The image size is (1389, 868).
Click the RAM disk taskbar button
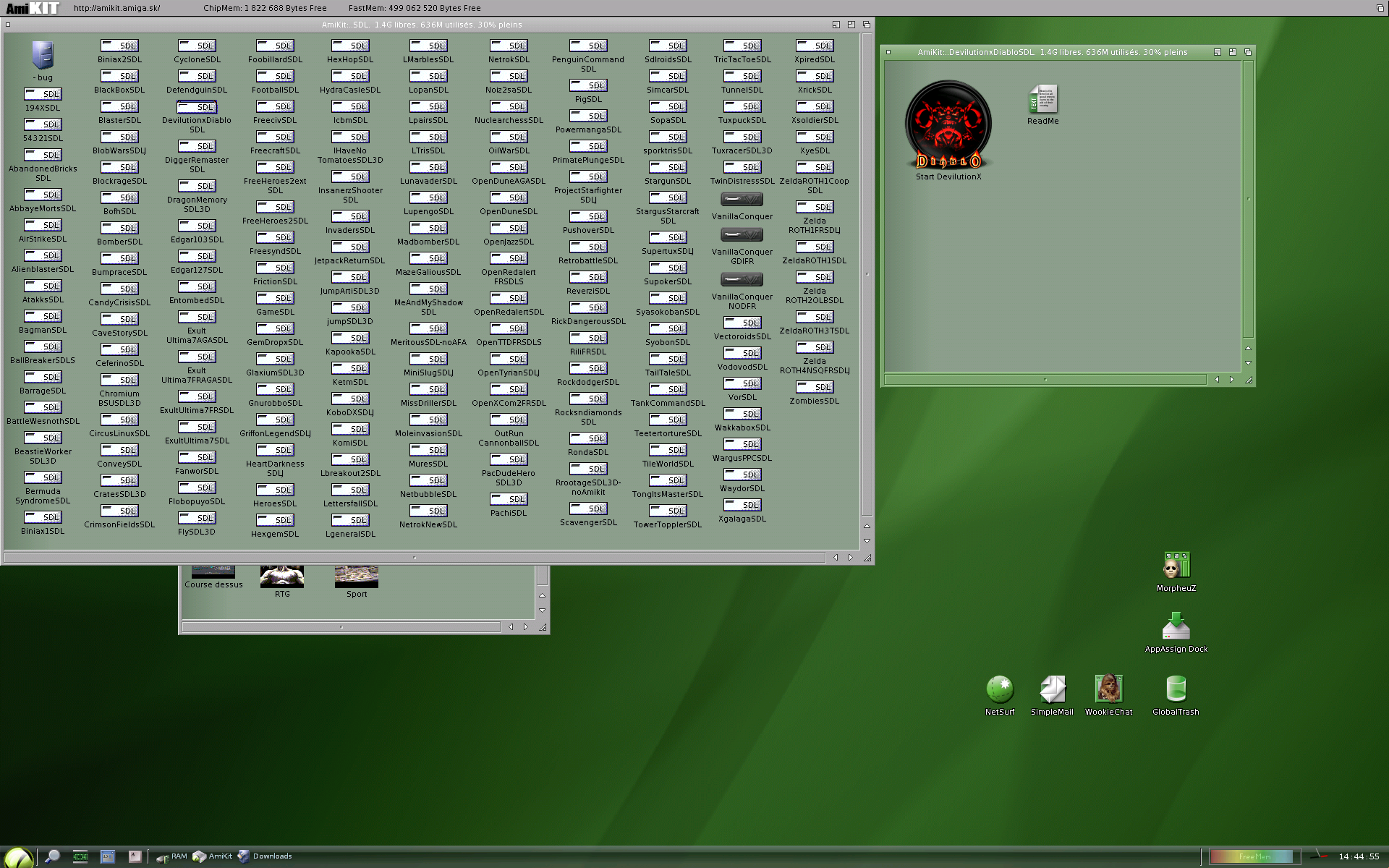click(x=172, y=856)
